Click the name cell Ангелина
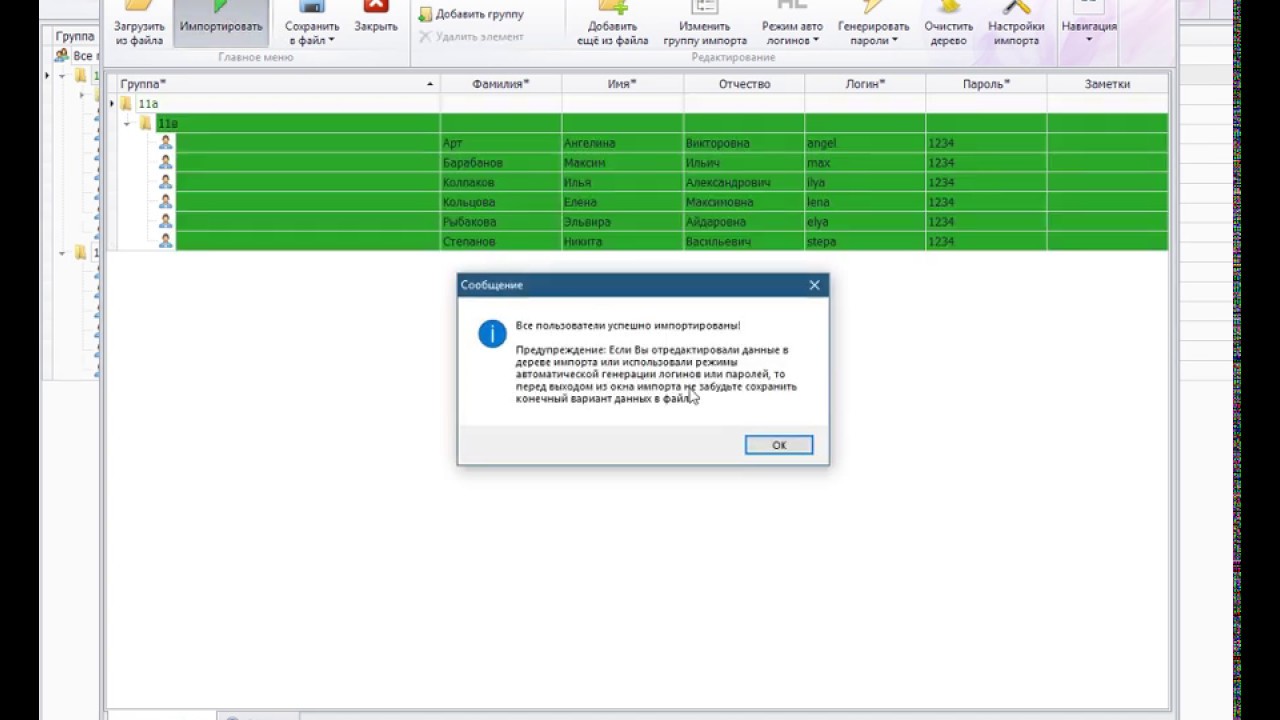The image size is (1280, 720). (x=622, y=143)
